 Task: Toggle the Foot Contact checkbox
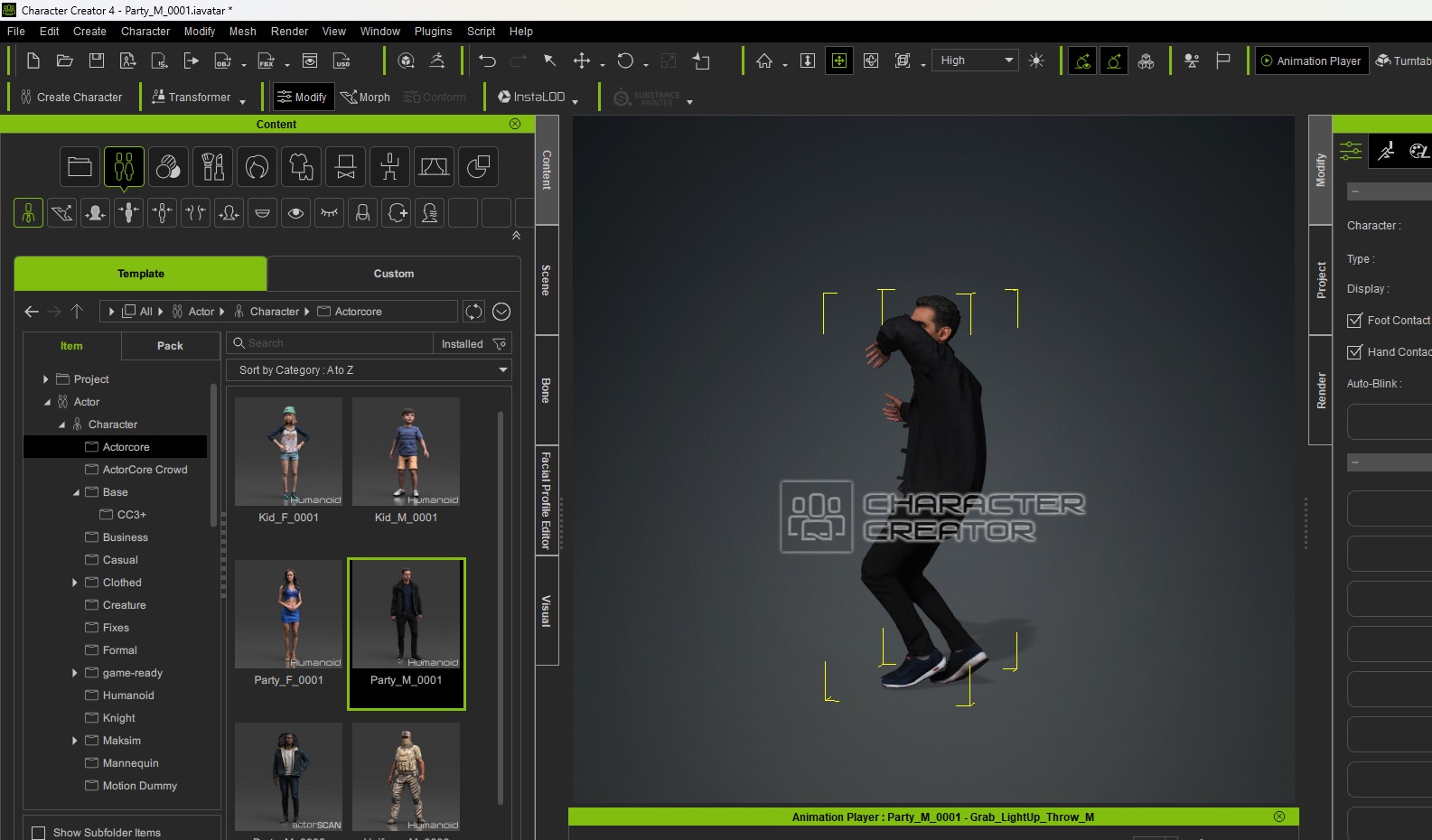coord(1354,321)
